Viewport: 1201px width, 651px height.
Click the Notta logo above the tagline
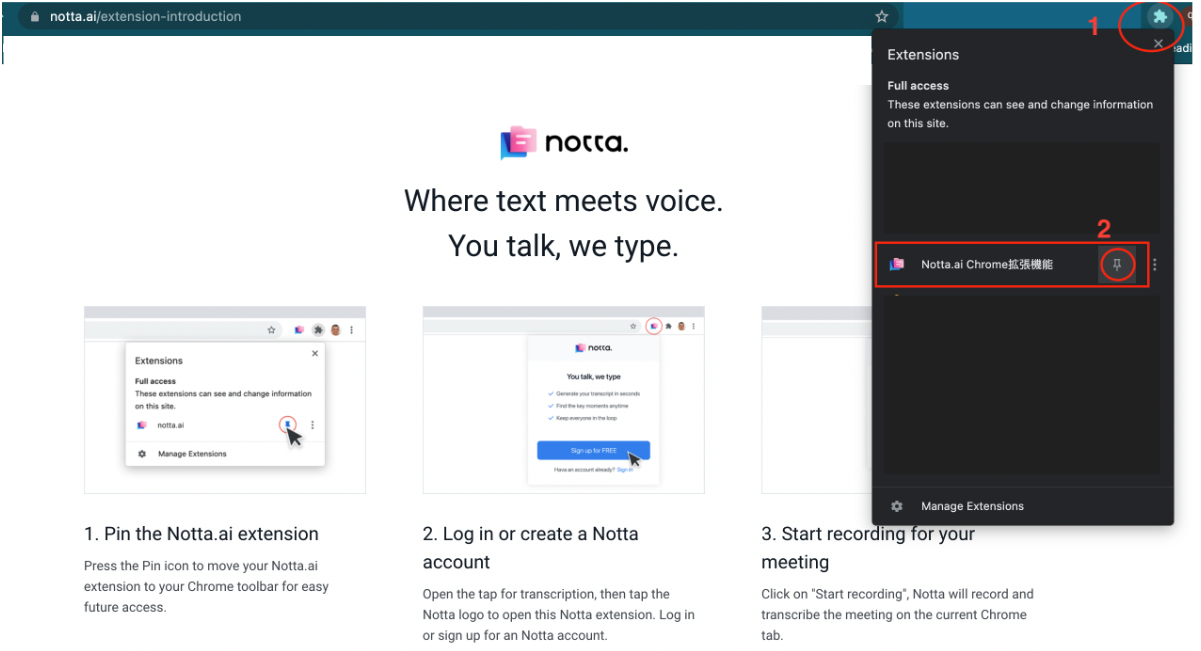pos(563,143)
